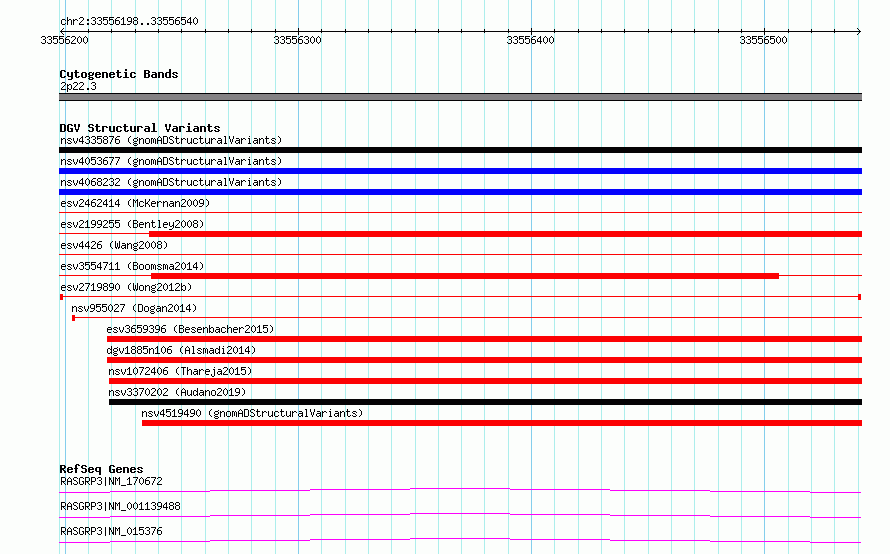This screenshot has width=890, height=554.
Task: Click the 33556300 ruler tick label
Action: point(297,40)
